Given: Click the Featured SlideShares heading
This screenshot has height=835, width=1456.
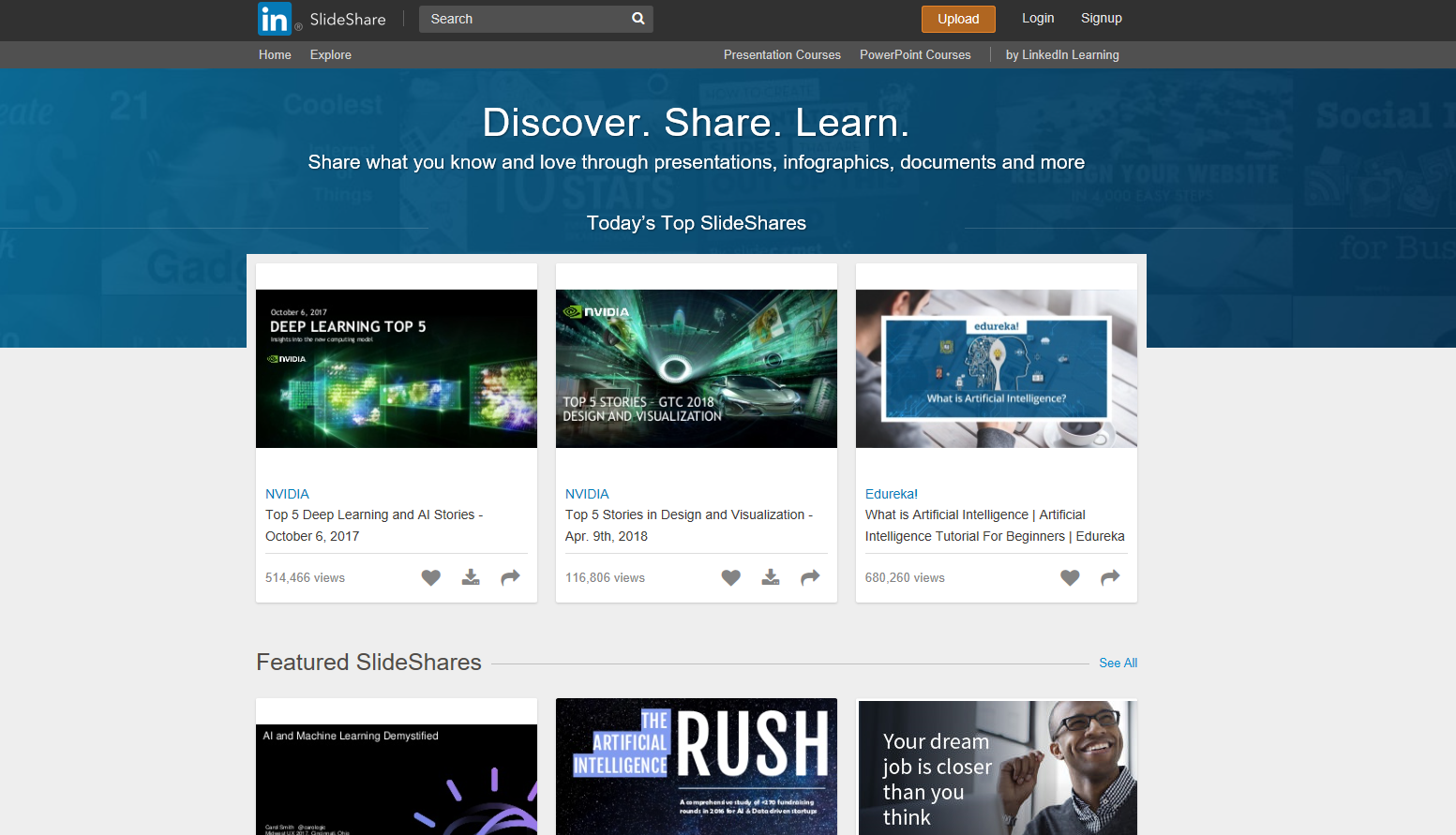Looking at the screenshot, I should [x=368, y=663].
